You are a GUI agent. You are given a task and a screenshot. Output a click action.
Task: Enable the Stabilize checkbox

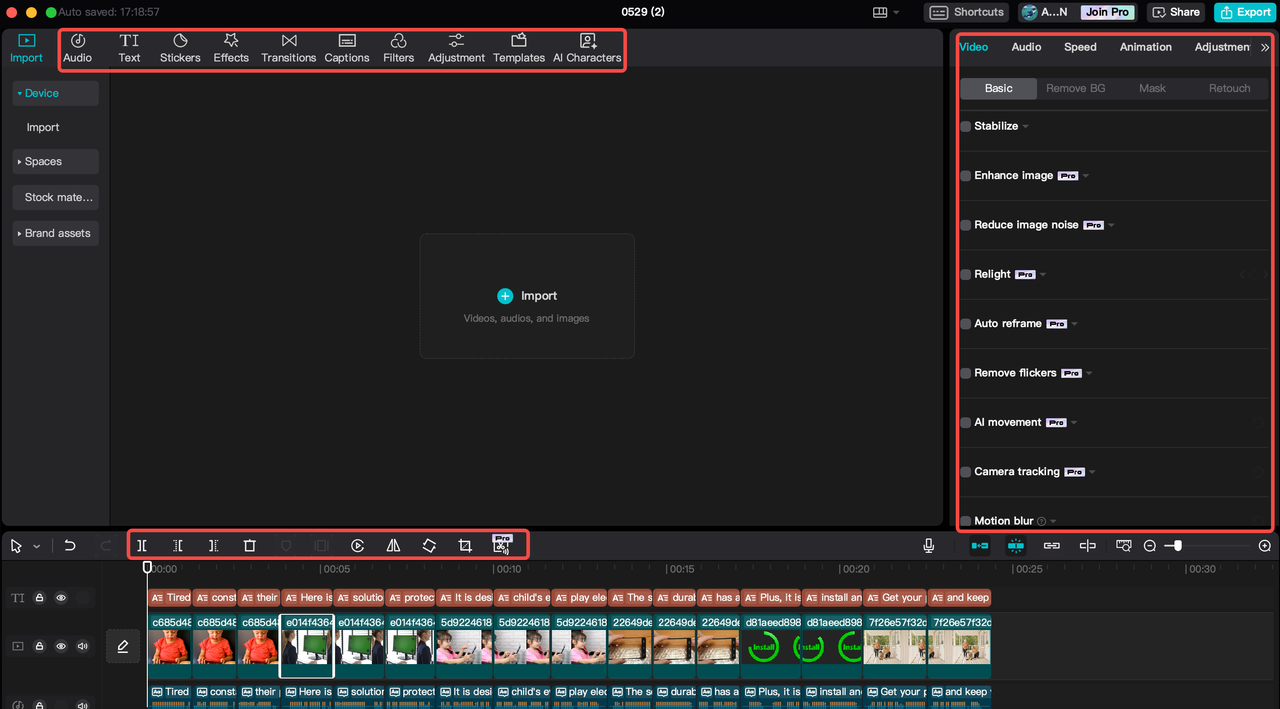coord(966,127)
